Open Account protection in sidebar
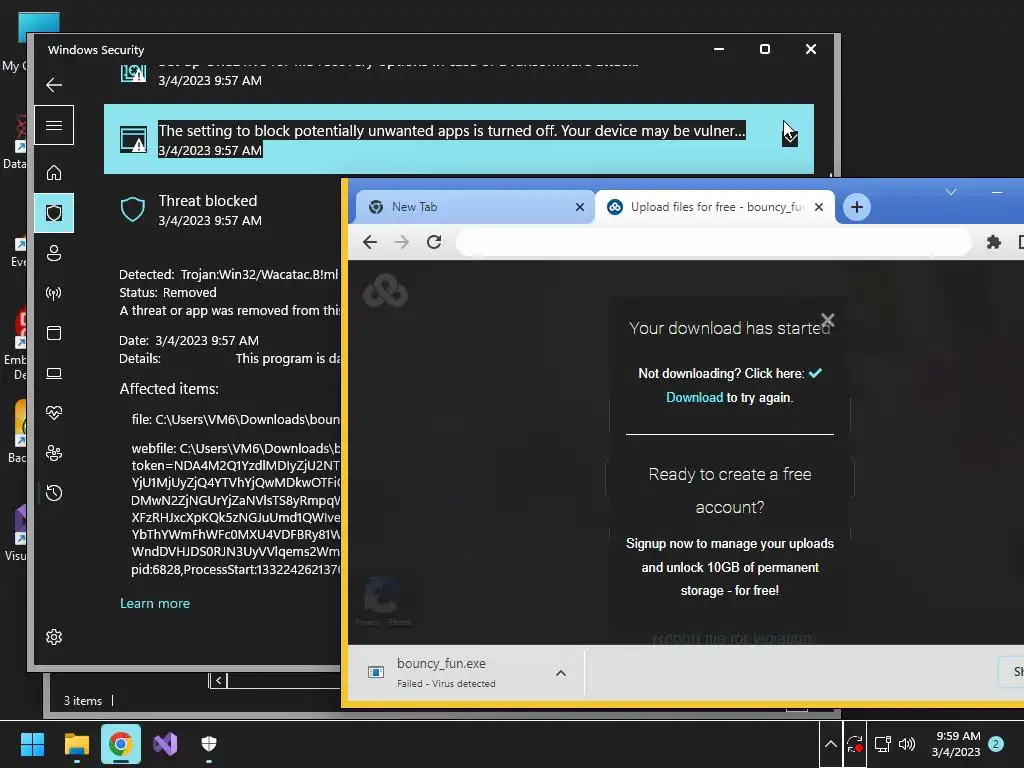Viewport: 1024px width, 768px height. (54, 253)
